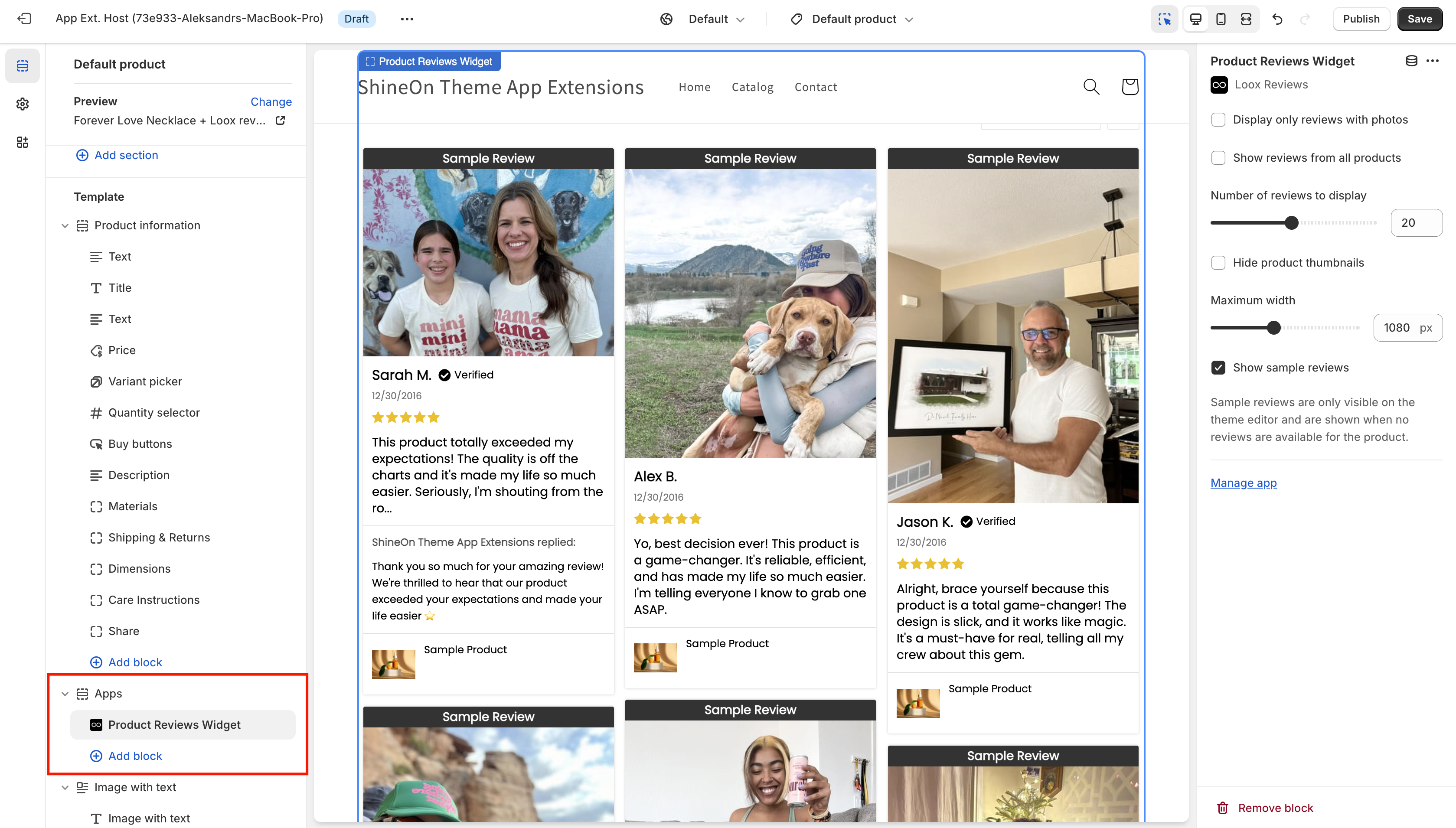This screenshot has height=828, width=1456.
Task: Click the globe market icon
Action: click(x=666, y=19)
